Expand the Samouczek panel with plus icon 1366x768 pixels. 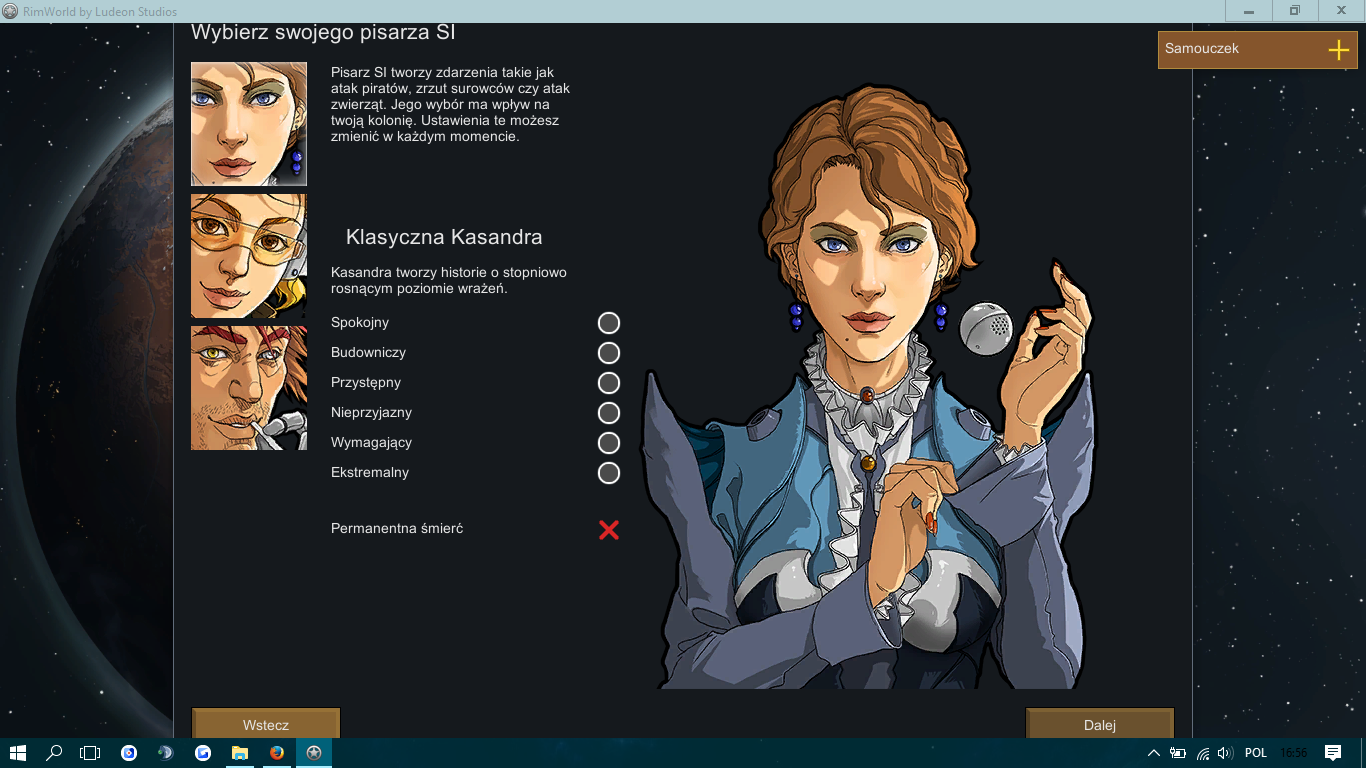[x=1339, y=50]
